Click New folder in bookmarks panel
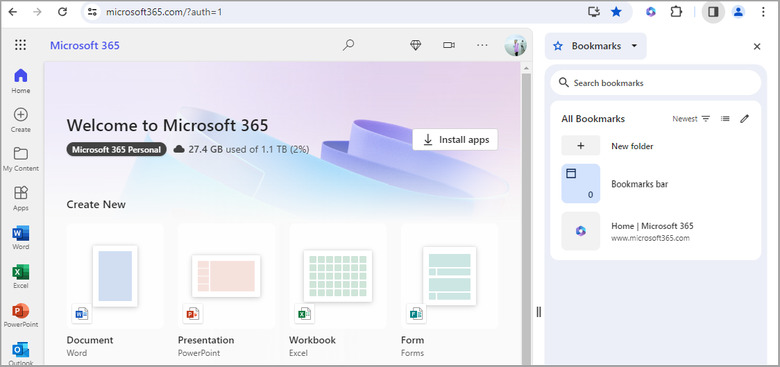This screenshot has width=780, height=367. pos(656,146)
